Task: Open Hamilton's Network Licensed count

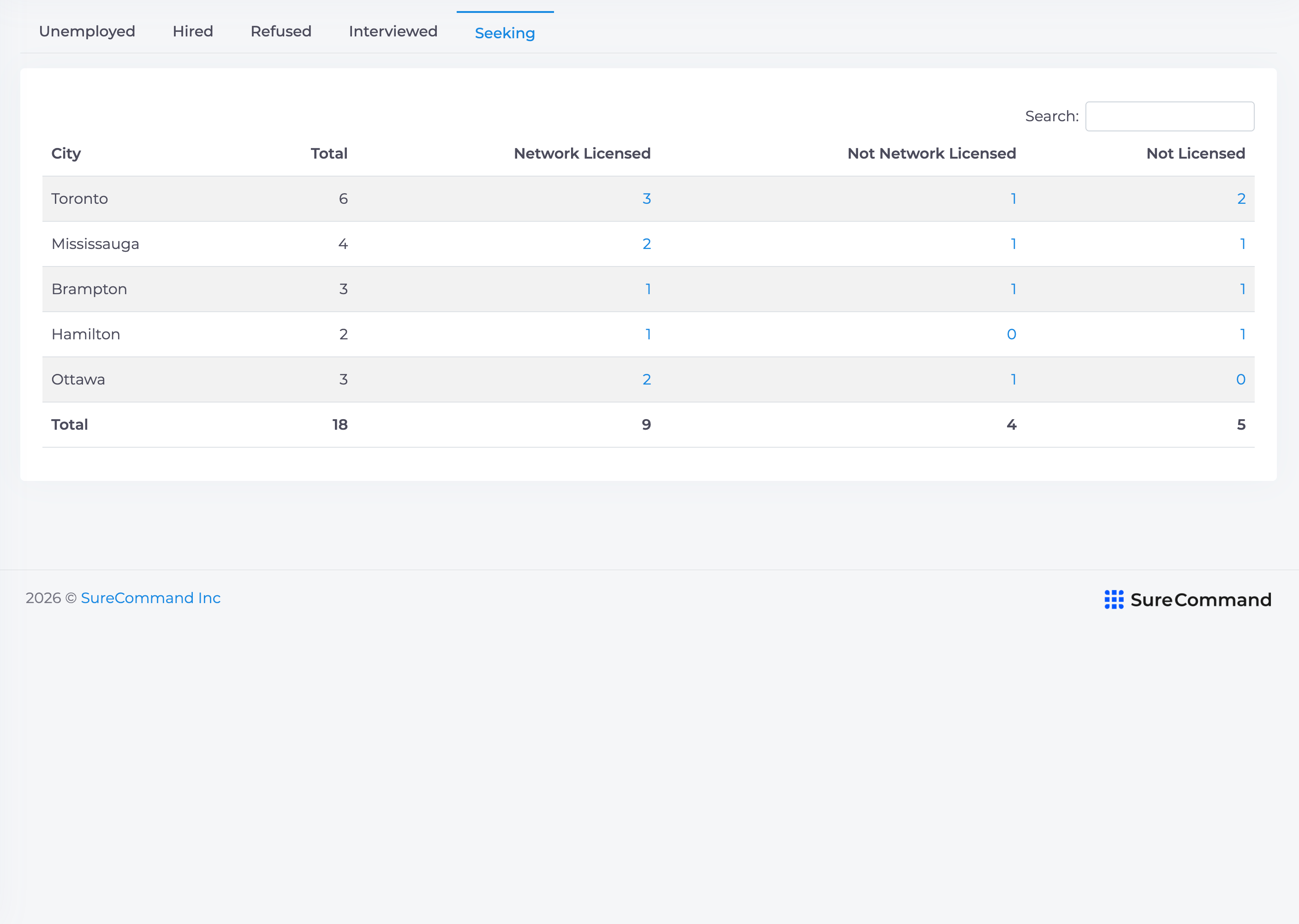Action: click(x=648, y=335)
